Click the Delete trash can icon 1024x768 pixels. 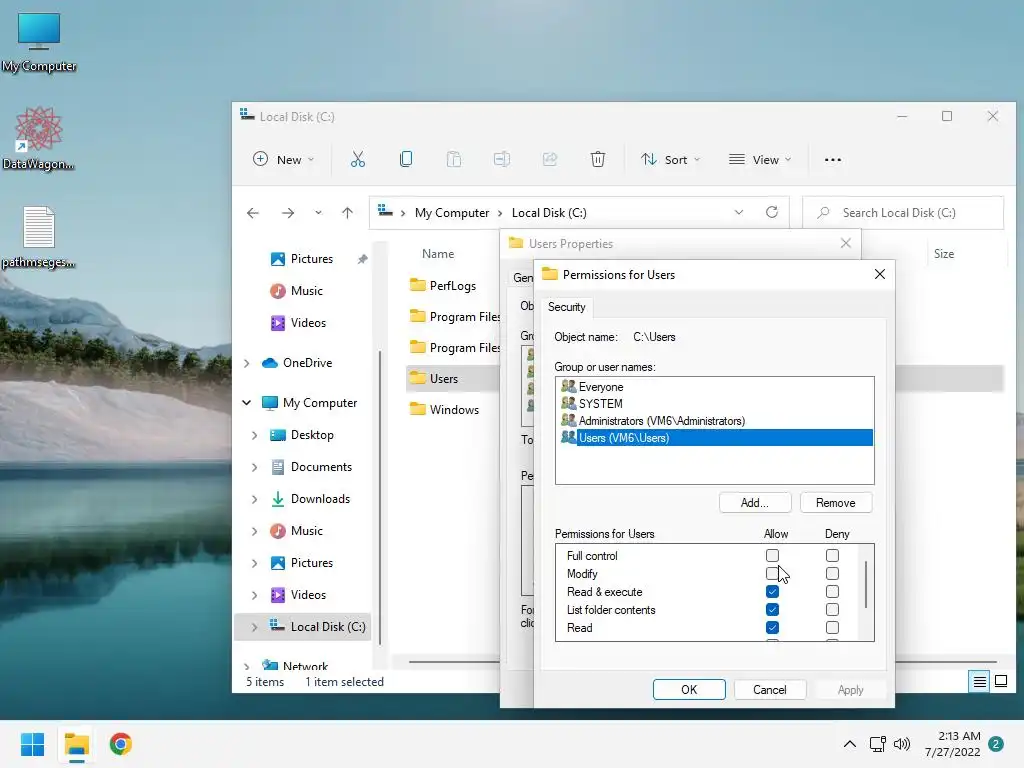tap(598, 159)
